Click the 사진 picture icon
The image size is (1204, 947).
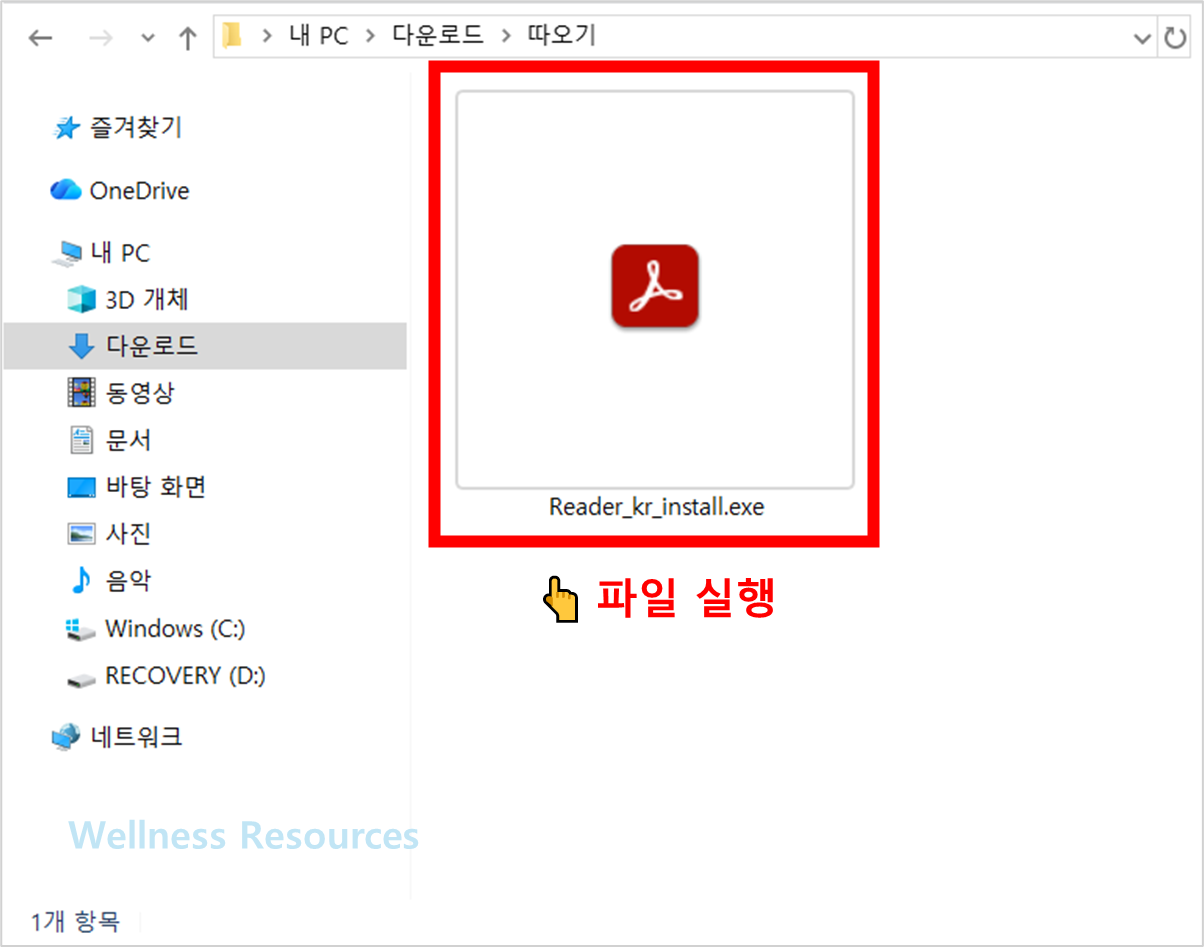[x=81, y=534]
